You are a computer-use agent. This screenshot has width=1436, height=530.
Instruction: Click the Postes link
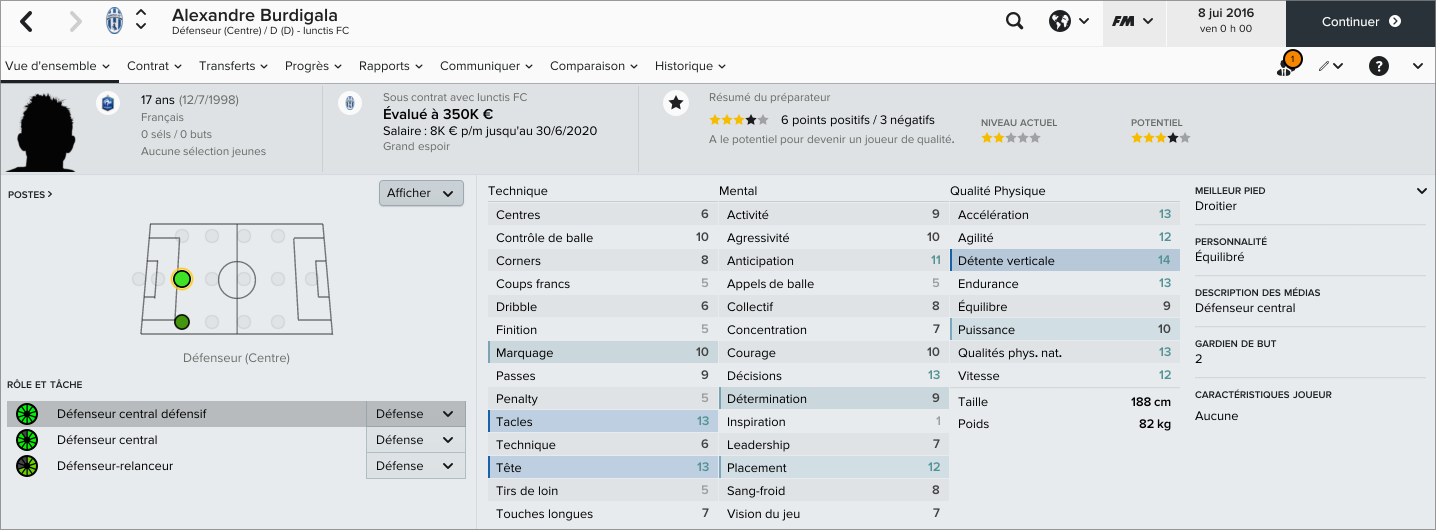(30, 195)
